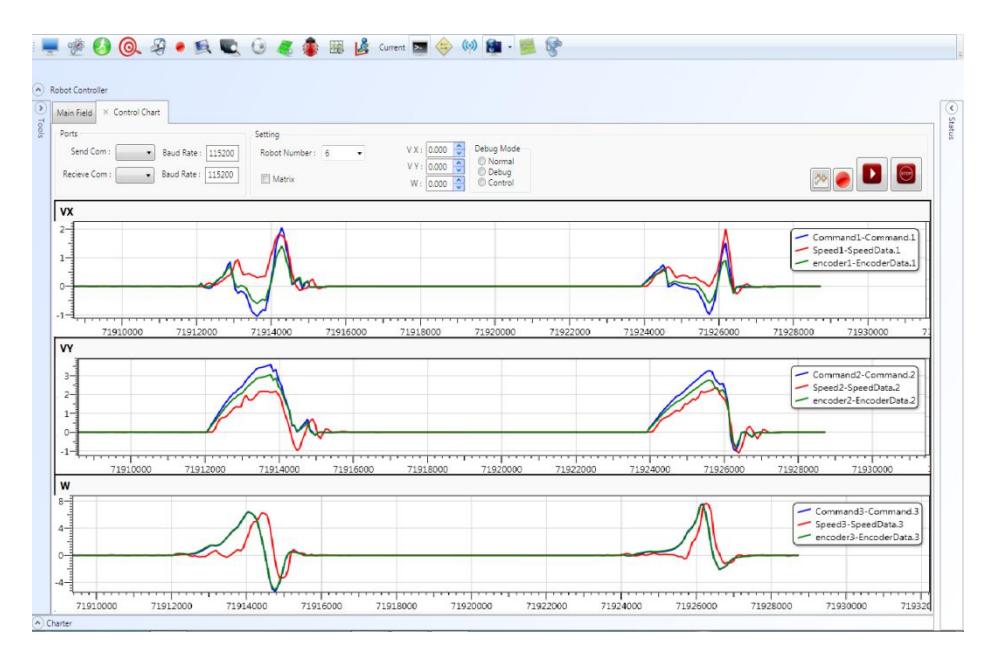
Task: Open the Recieve Com dropdown
Action: [x=135, y=175]
